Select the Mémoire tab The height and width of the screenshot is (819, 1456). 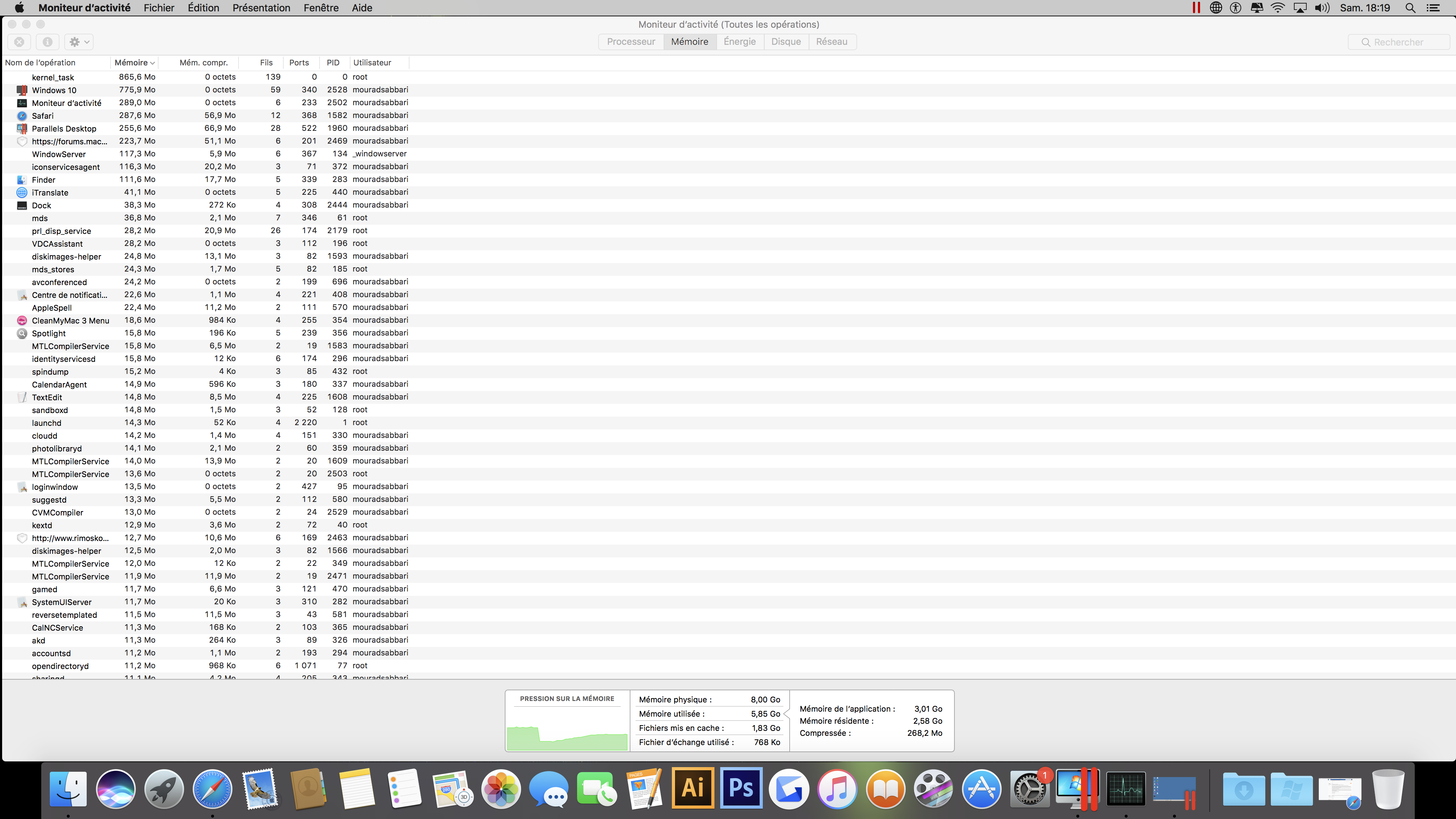point(690,42)
